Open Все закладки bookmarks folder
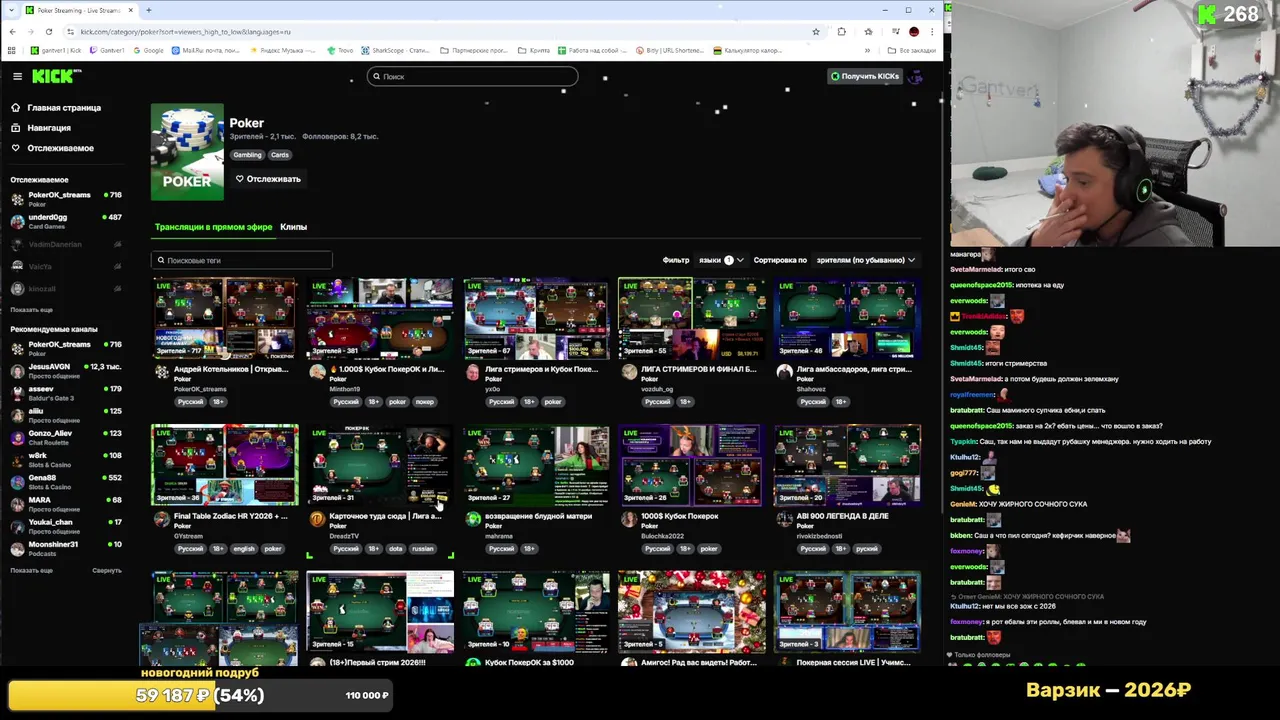 912,50
